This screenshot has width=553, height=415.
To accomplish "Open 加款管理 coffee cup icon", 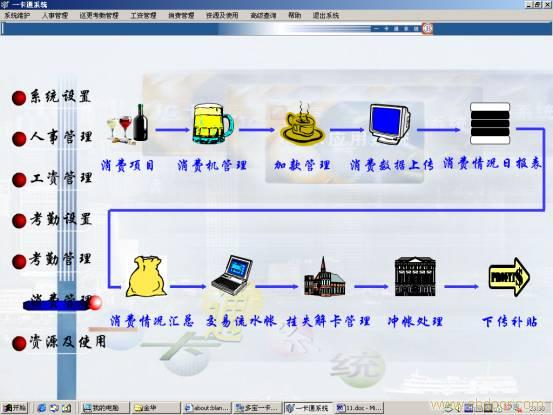I will 302,124.
